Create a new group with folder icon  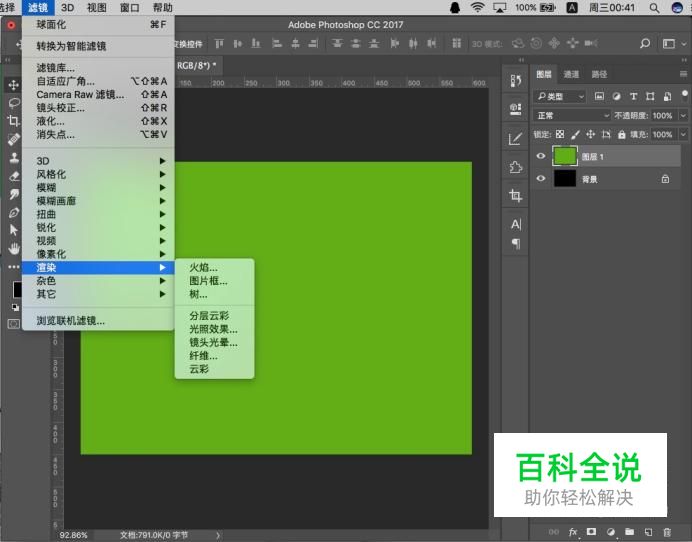click(x=629, y=531)
